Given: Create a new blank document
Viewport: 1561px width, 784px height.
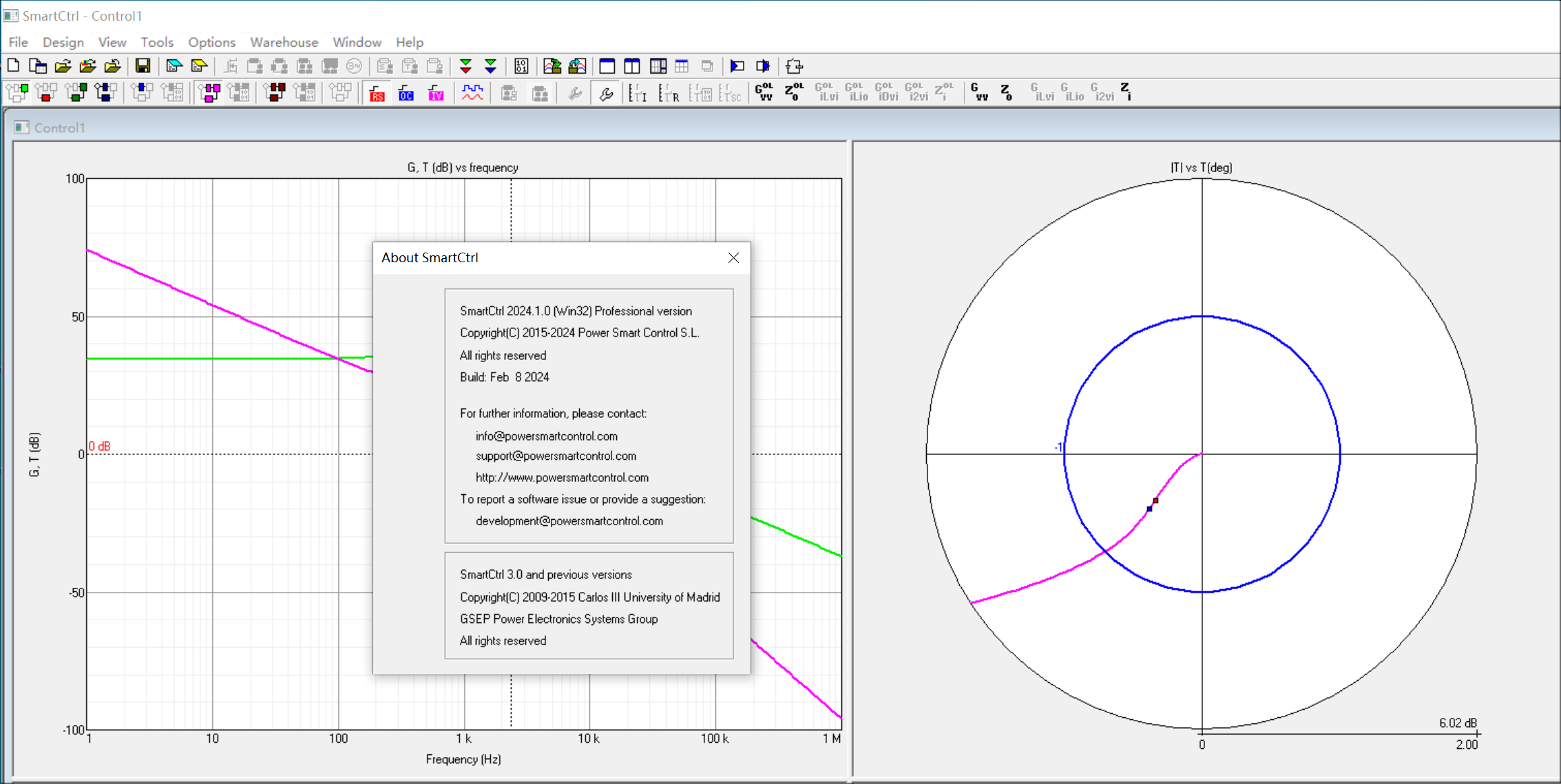Looking at the screenshot, I should pyautogui.click(x=13, y=66).
